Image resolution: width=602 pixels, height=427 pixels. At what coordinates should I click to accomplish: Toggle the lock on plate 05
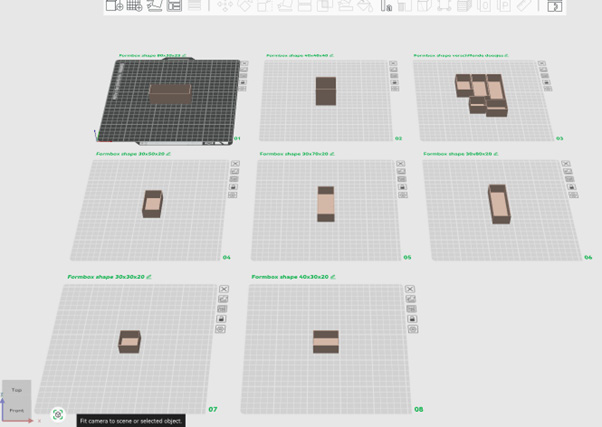402,187
